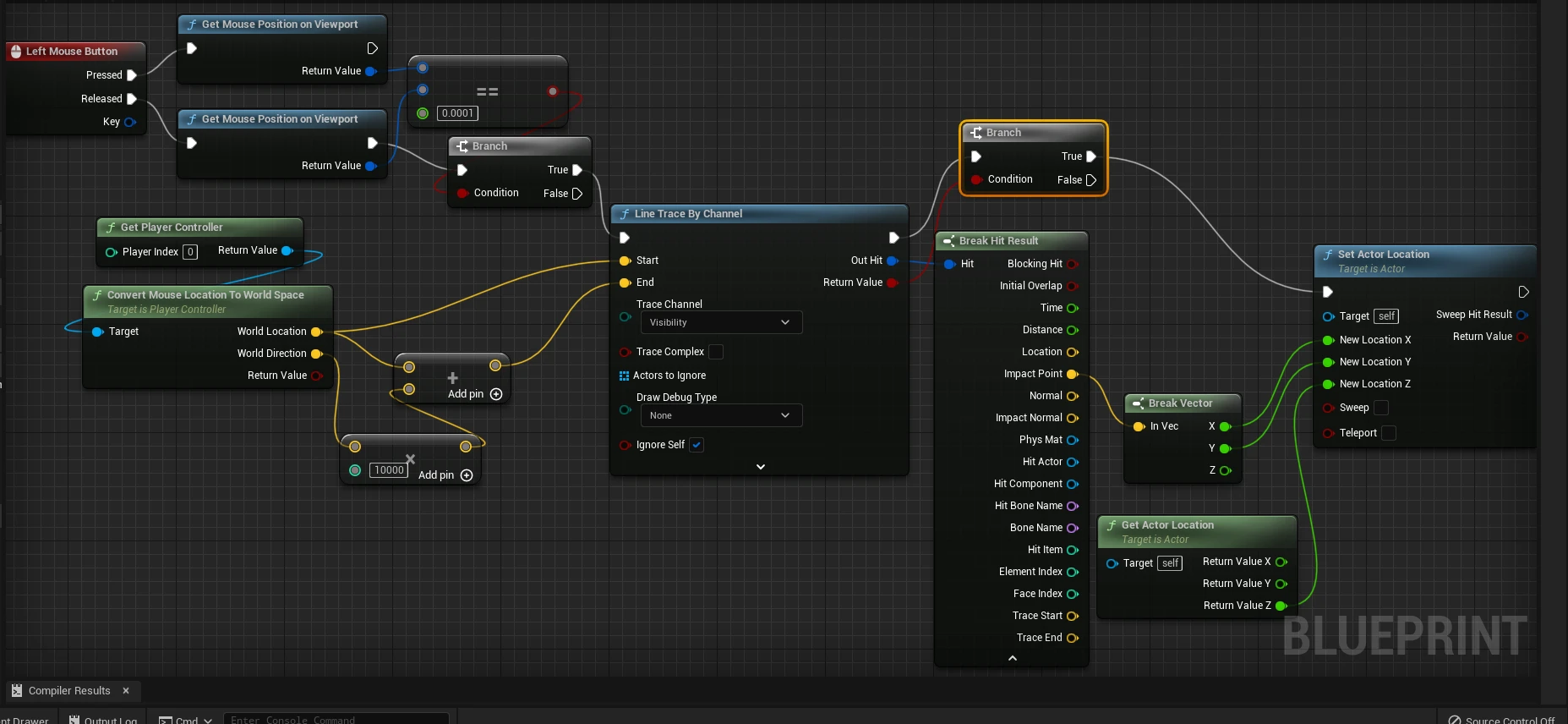Select the upper Get Mouse Position on Viewport title

click(x=280, y=25)
